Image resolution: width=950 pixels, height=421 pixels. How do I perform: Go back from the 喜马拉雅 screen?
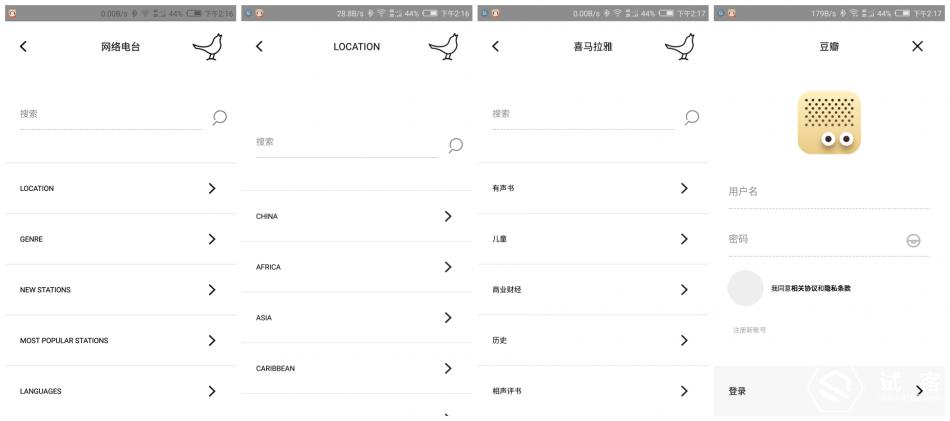coord(495,47)
